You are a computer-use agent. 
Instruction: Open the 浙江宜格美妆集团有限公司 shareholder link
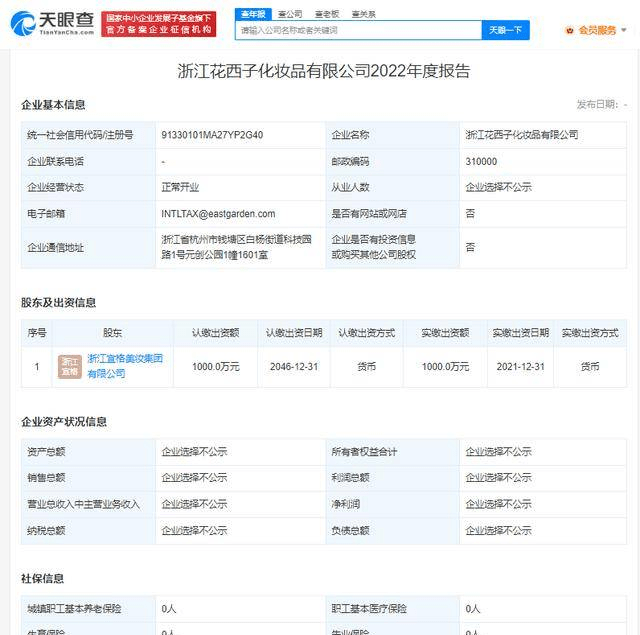coord(124,366)
